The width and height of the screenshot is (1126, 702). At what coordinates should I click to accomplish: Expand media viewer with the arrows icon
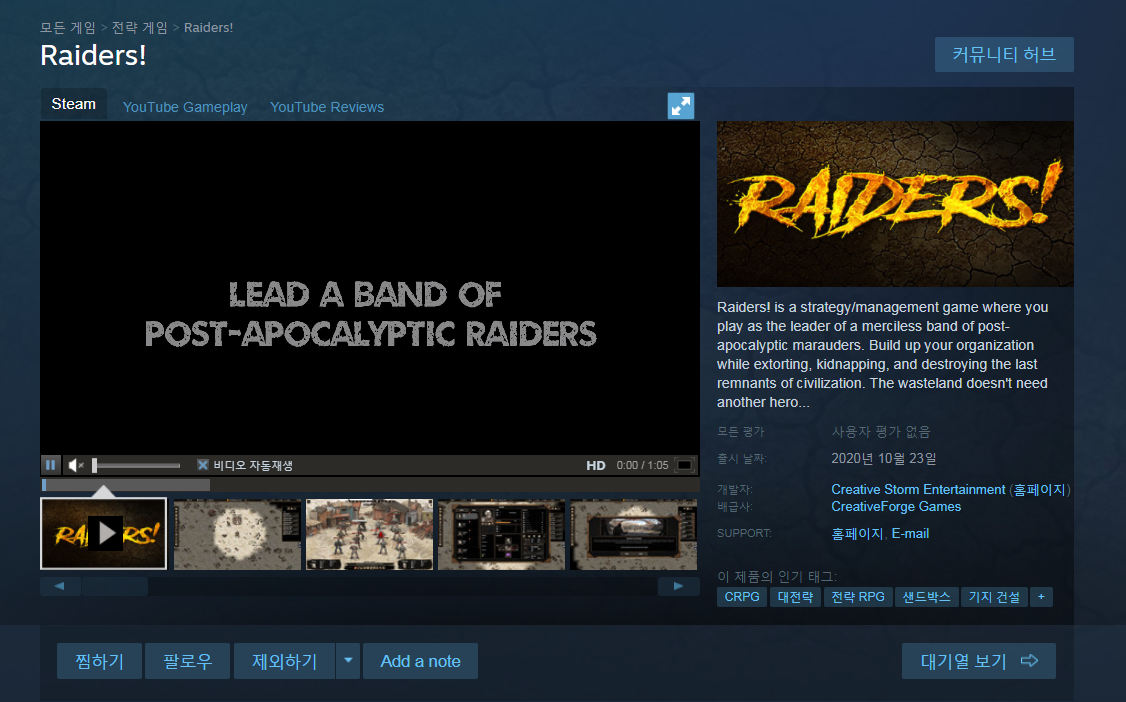click(x=681, y=106)
